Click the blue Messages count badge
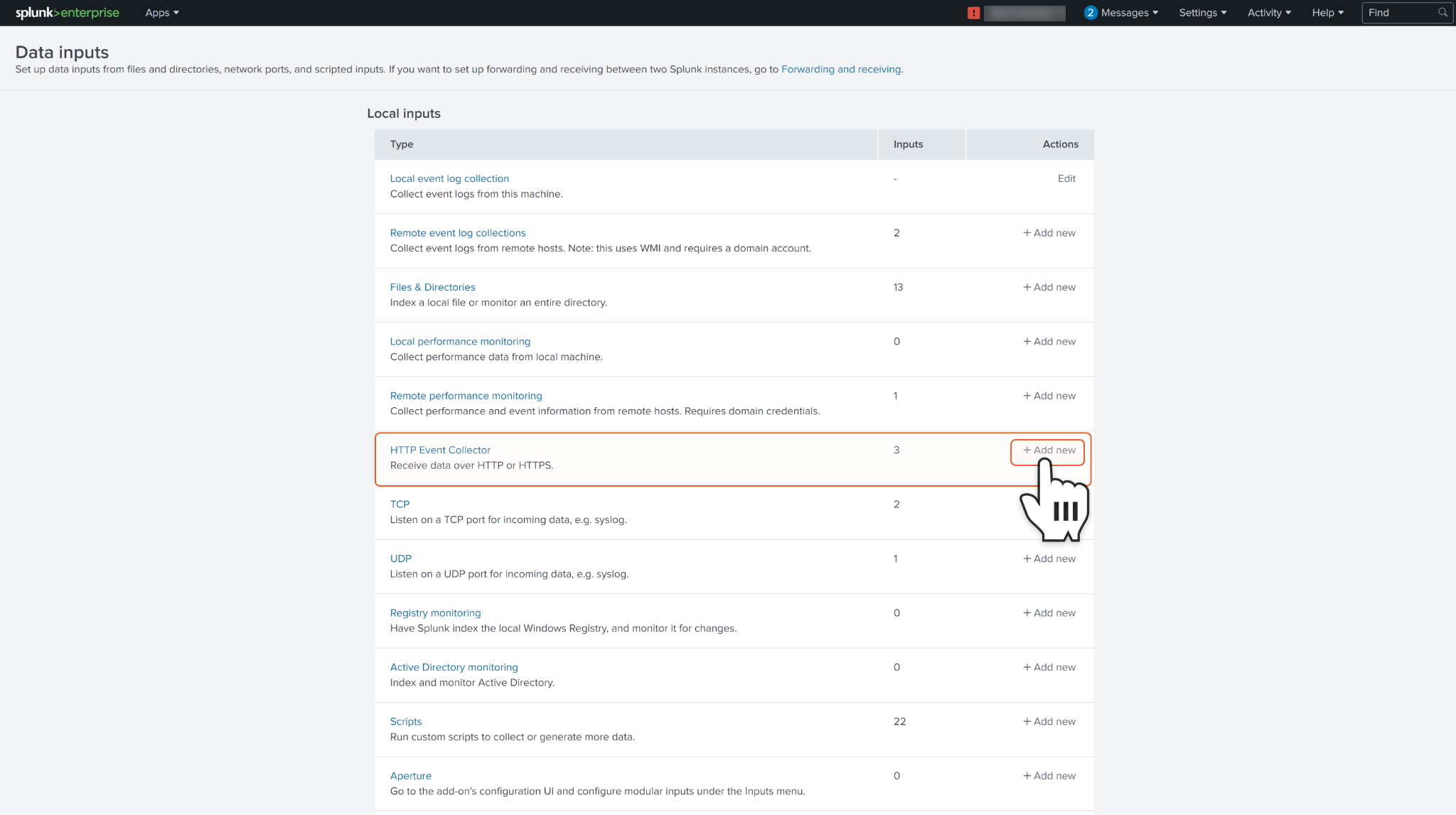 [x=1090, y=13]
